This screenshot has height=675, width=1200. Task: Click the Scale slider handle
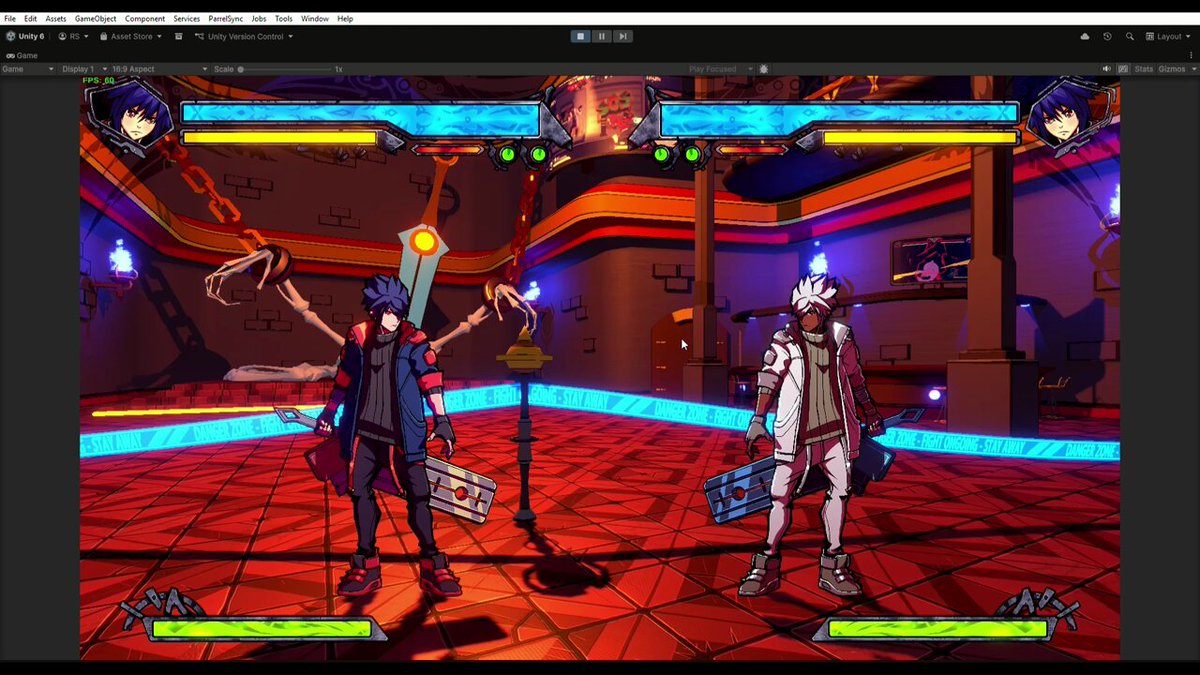click(x=241, y=69)
